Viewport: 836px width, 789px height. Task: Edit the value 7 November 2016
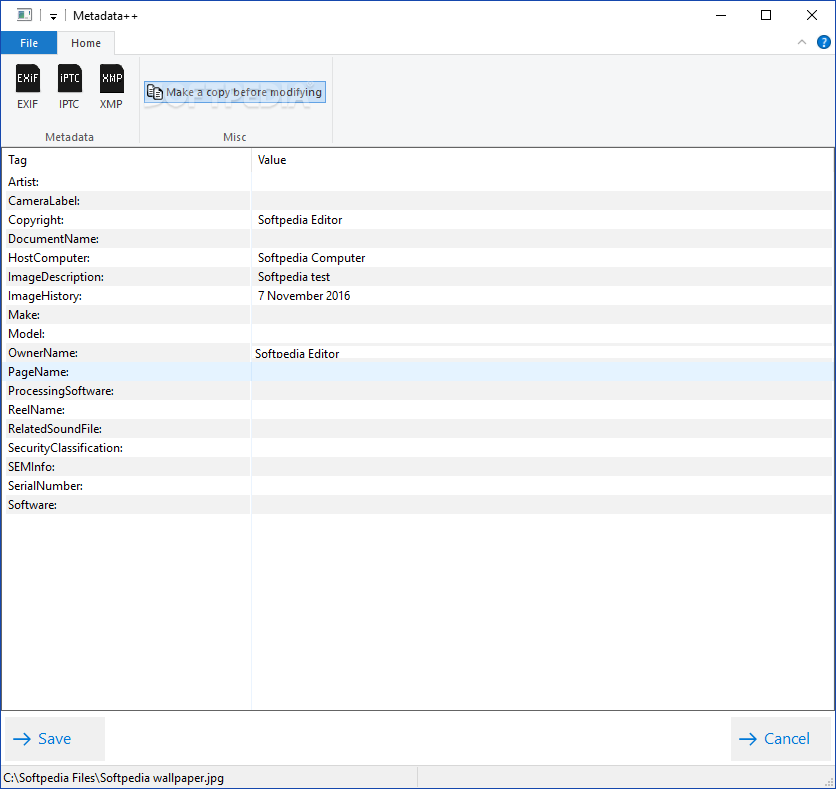[x=304, y=296]
